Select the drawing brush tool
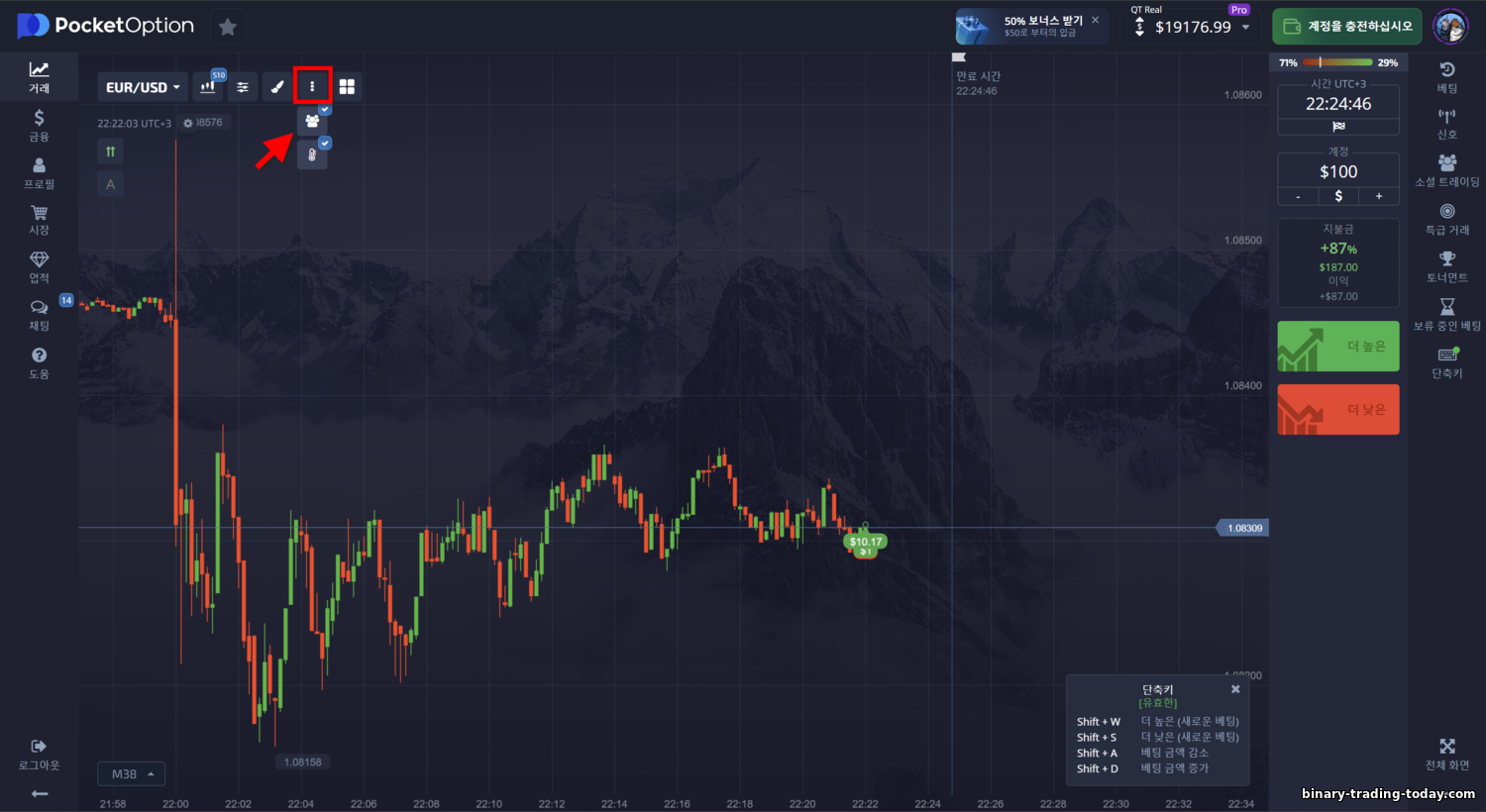The width and height of the screenshot is (1486, 812). 277,87
